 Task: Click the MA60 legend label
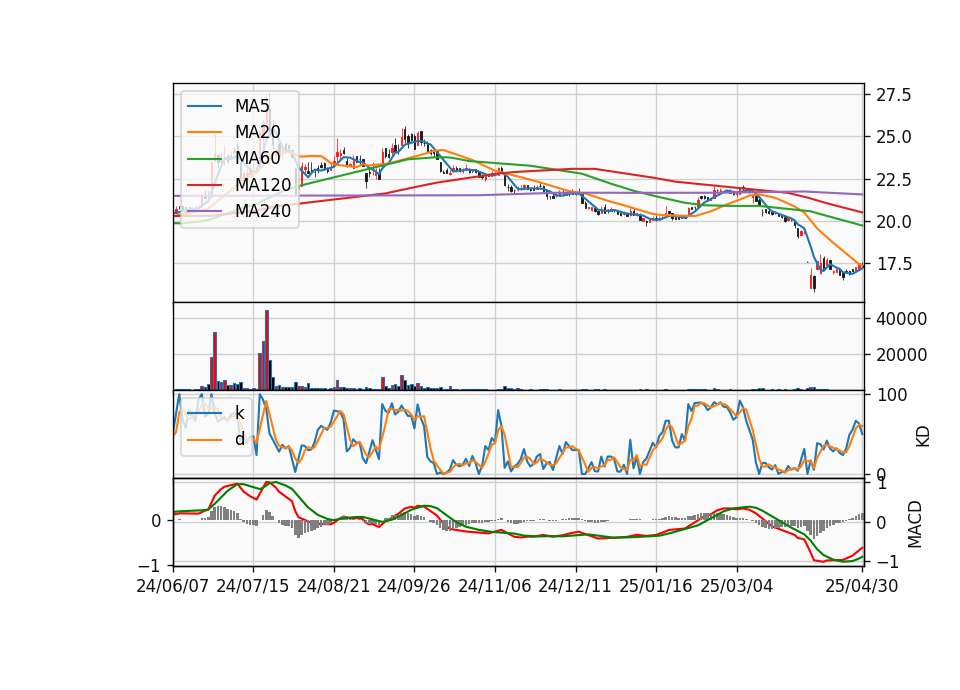pyautogui.click(x=257, y=158)
